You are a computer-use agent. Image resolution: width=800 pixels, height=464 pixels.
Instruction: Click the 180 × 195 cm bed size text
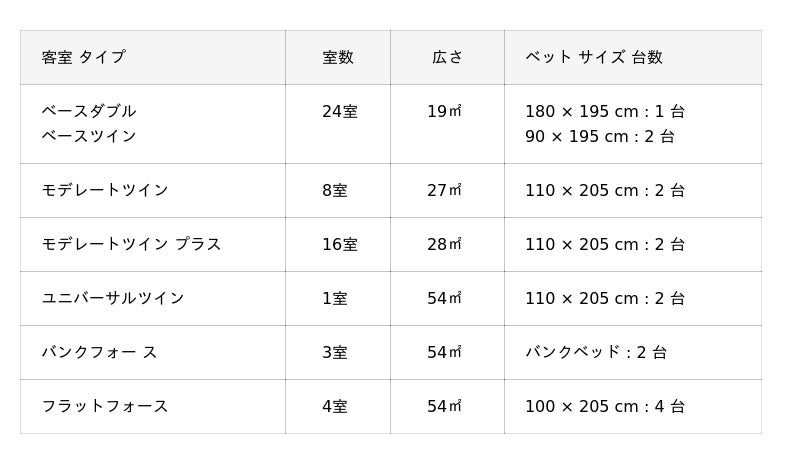click(605, 111)
